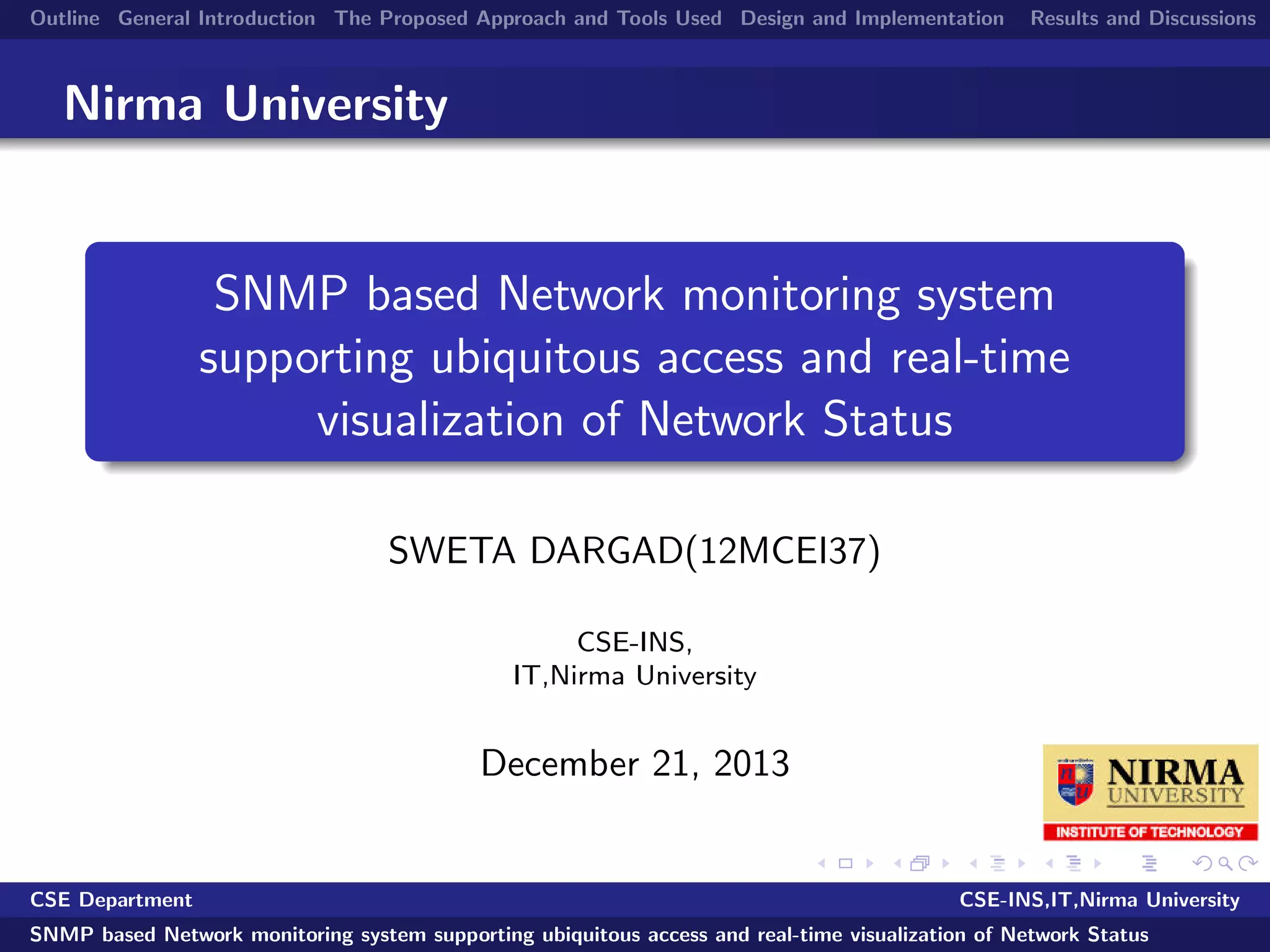Viewport: 1270px width, 952px height.
Task: Click the Nirma University logo image
Action: (x=1150, y=792)
